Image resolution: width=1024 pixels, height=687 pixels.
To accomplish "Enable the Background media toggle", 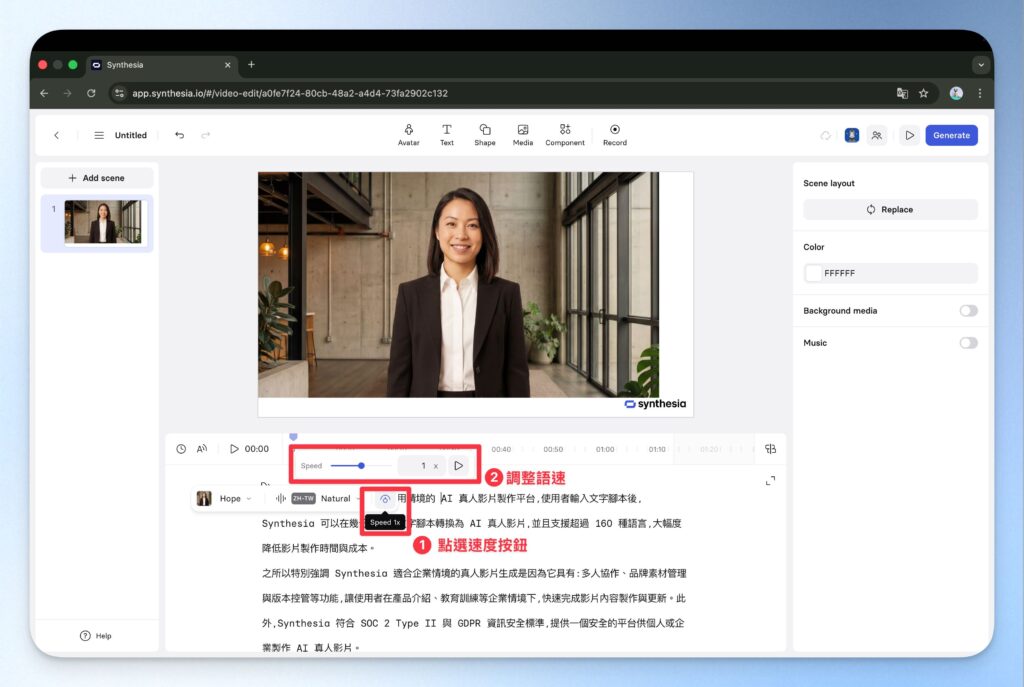I will [x=967, y=311].
